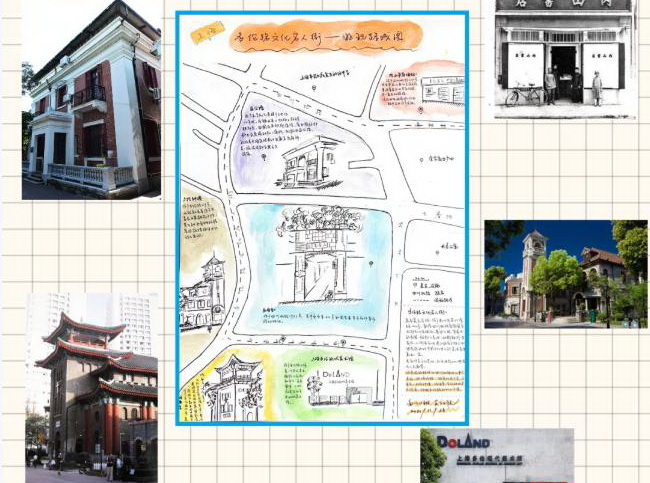Click the red brick villa photo

tap(91, 100)
